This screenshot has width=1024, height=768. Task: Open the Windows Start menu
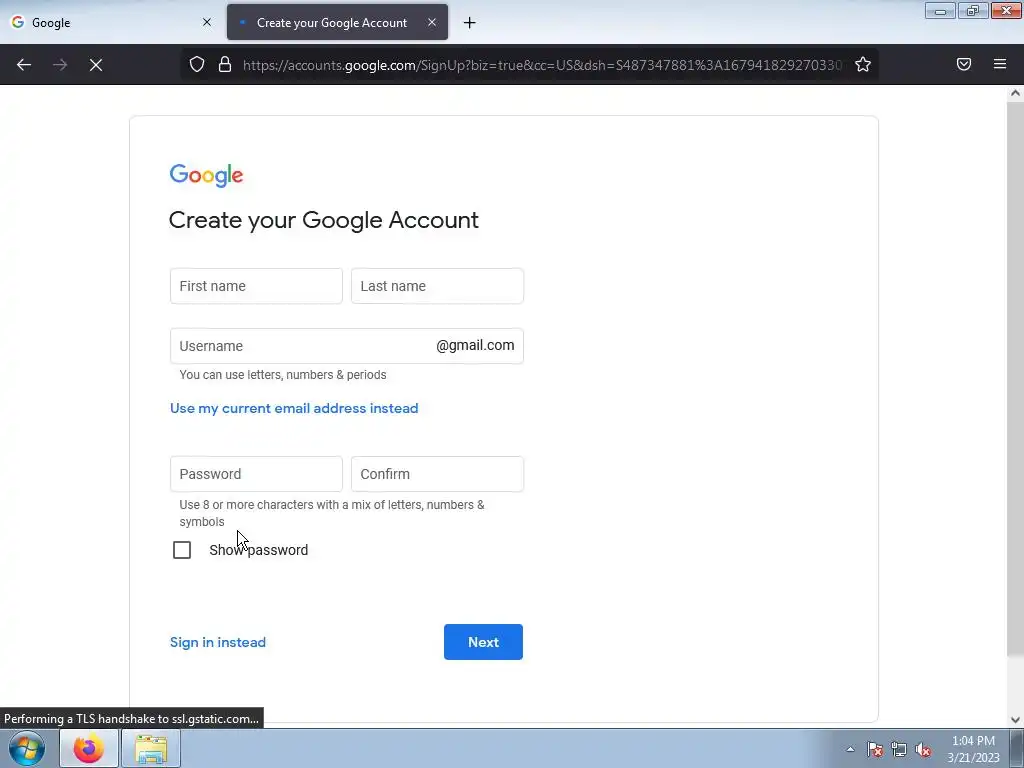pos(27,748)
